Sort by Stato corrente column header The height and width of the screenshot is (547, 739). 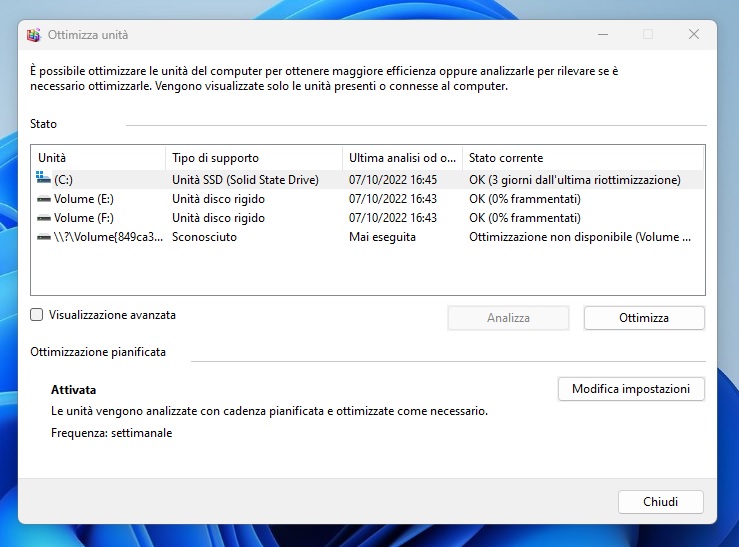pos(583,158)
